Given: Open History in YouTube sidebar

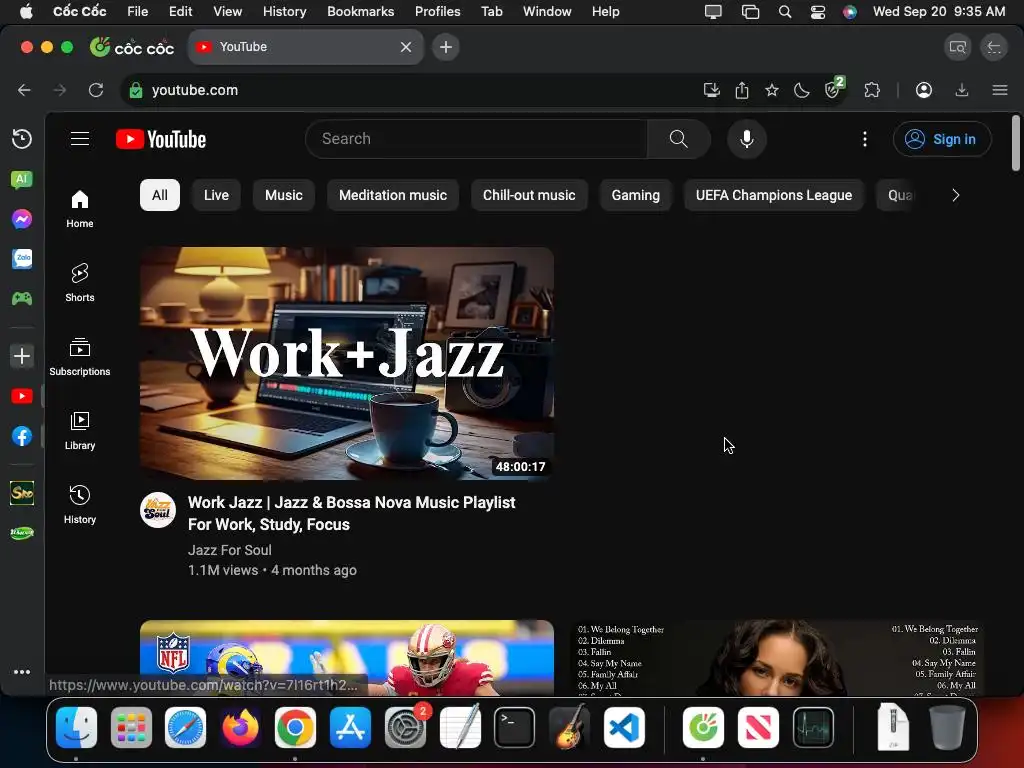Looking at the screenshot, I should 80,505.
